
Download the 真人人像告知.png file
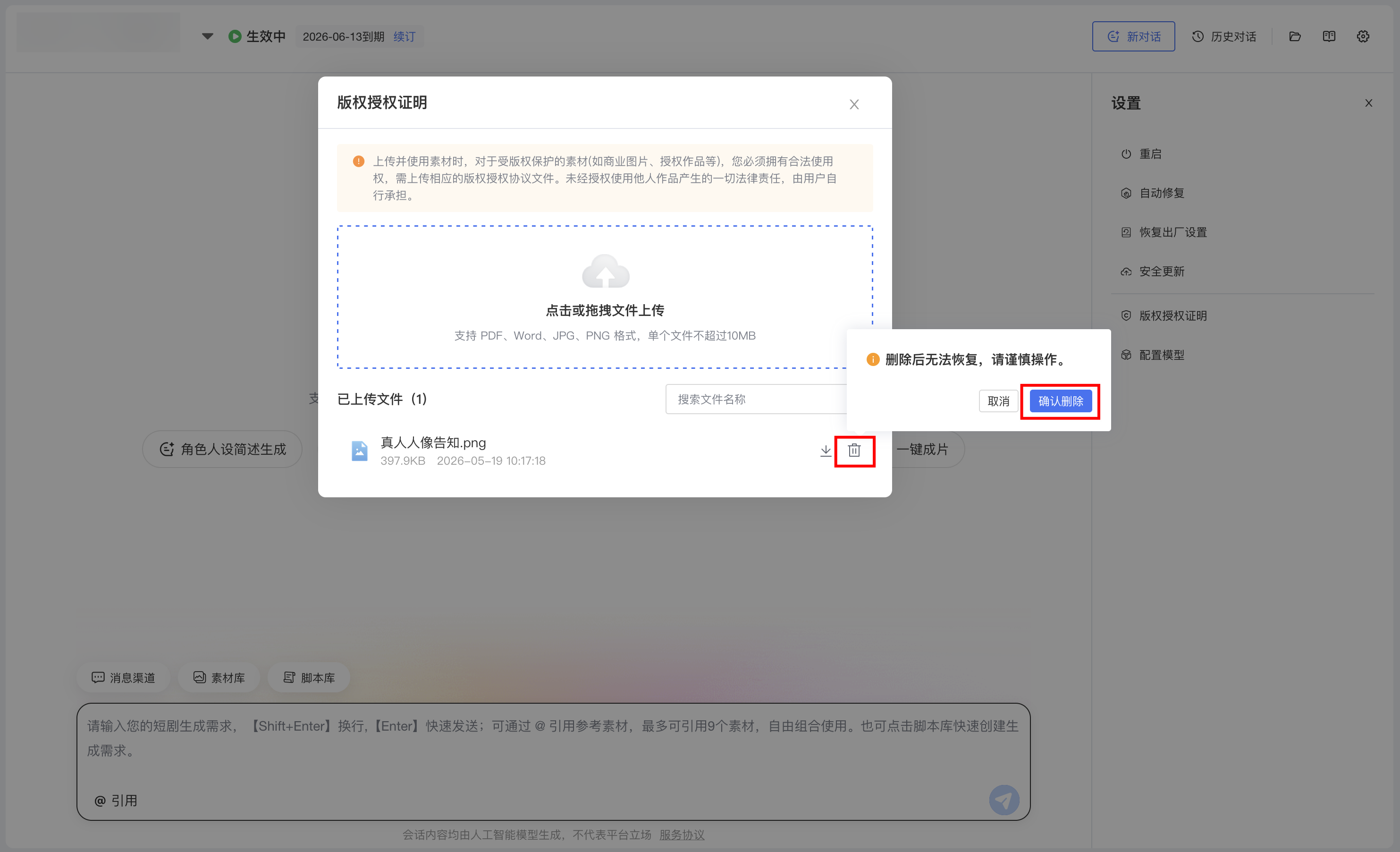pos(826,451)
